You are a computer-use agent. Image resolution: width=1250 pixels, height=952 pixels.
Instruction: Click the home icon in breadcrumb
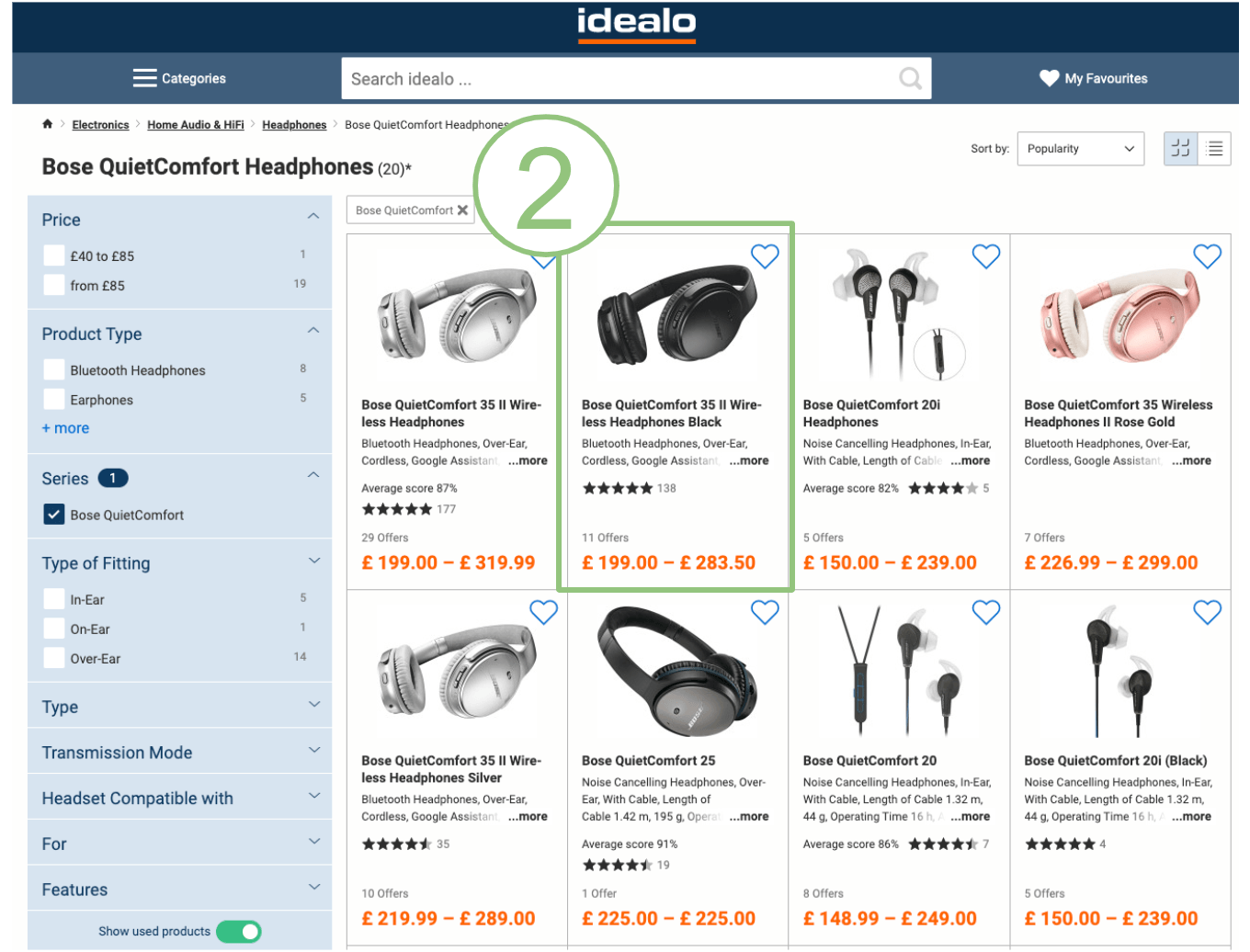[48, 124]
